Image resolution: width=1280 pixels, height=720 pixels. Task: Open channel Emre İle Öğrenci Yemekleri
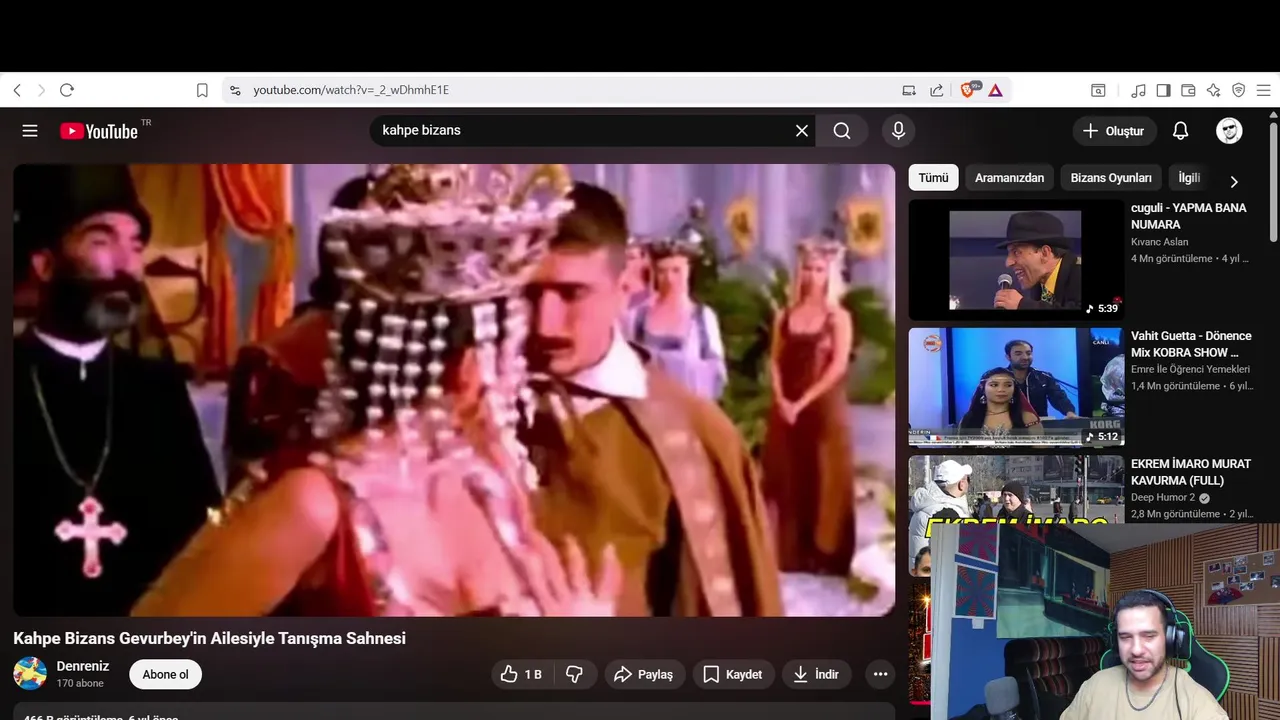(x=1190, y=369)
